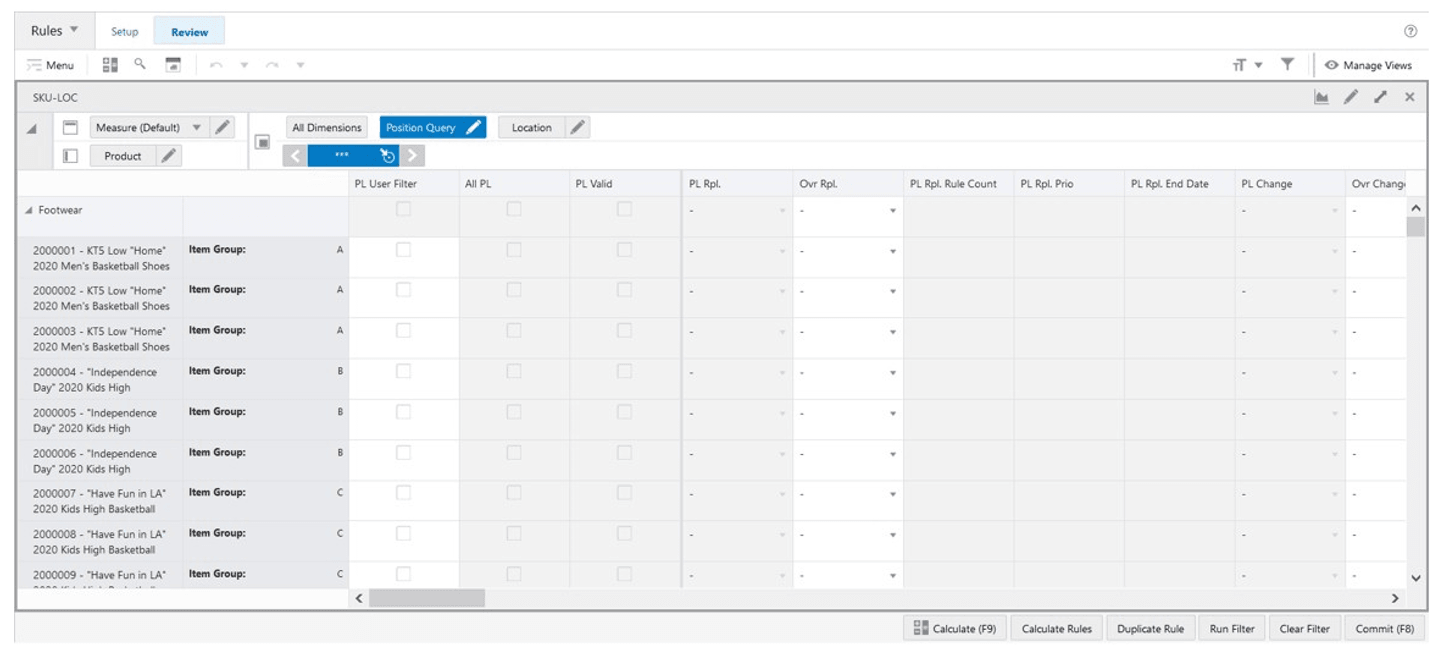Click the row axis layout icon
Screen dimensions: 1435x652
pos(70,156)
